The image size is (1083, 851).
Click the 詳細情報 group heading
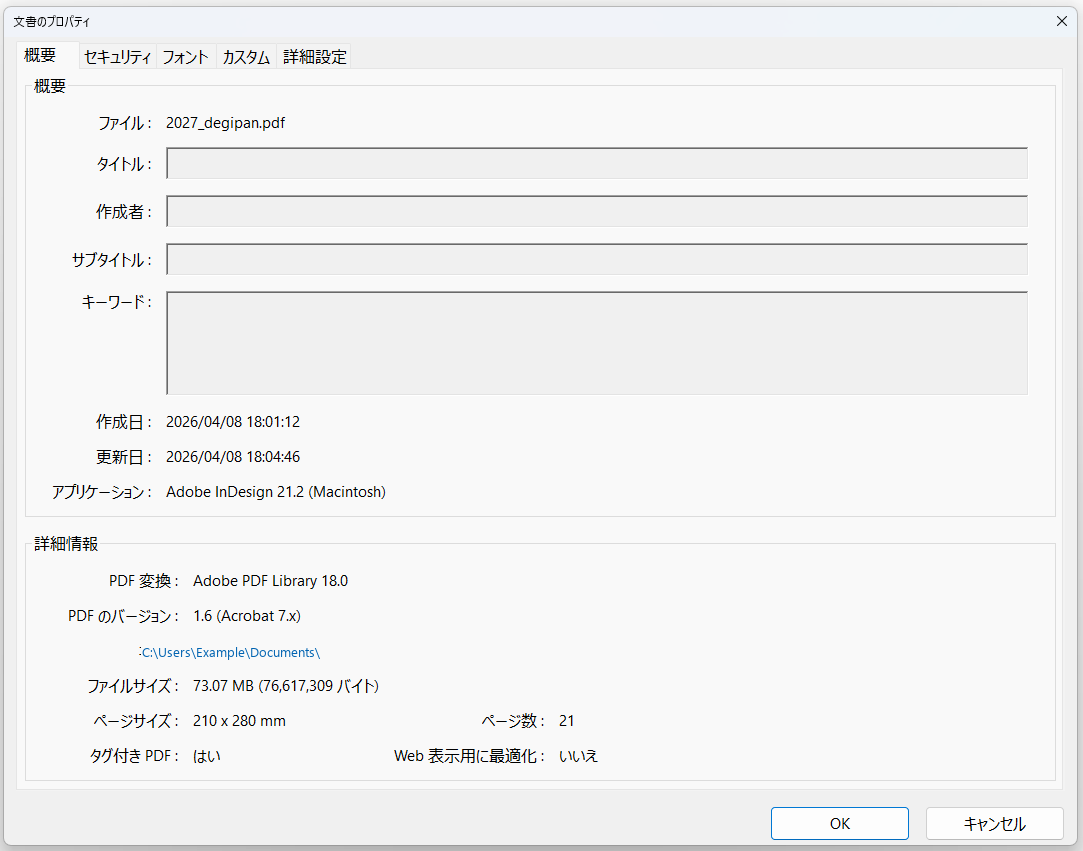click(66, 544)
